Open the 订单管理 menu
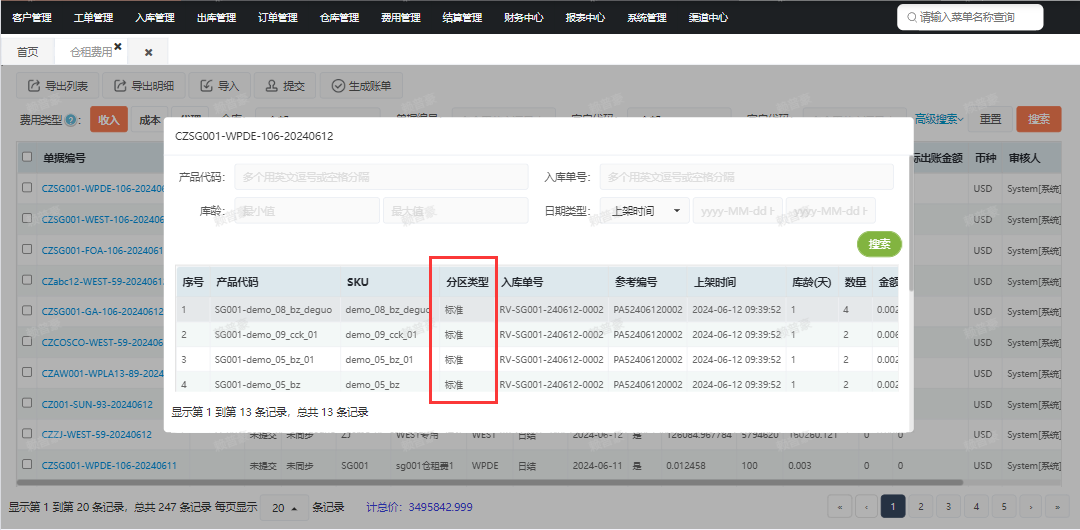The width and height of the screenshot is (1080, 530). pos(278,17)
